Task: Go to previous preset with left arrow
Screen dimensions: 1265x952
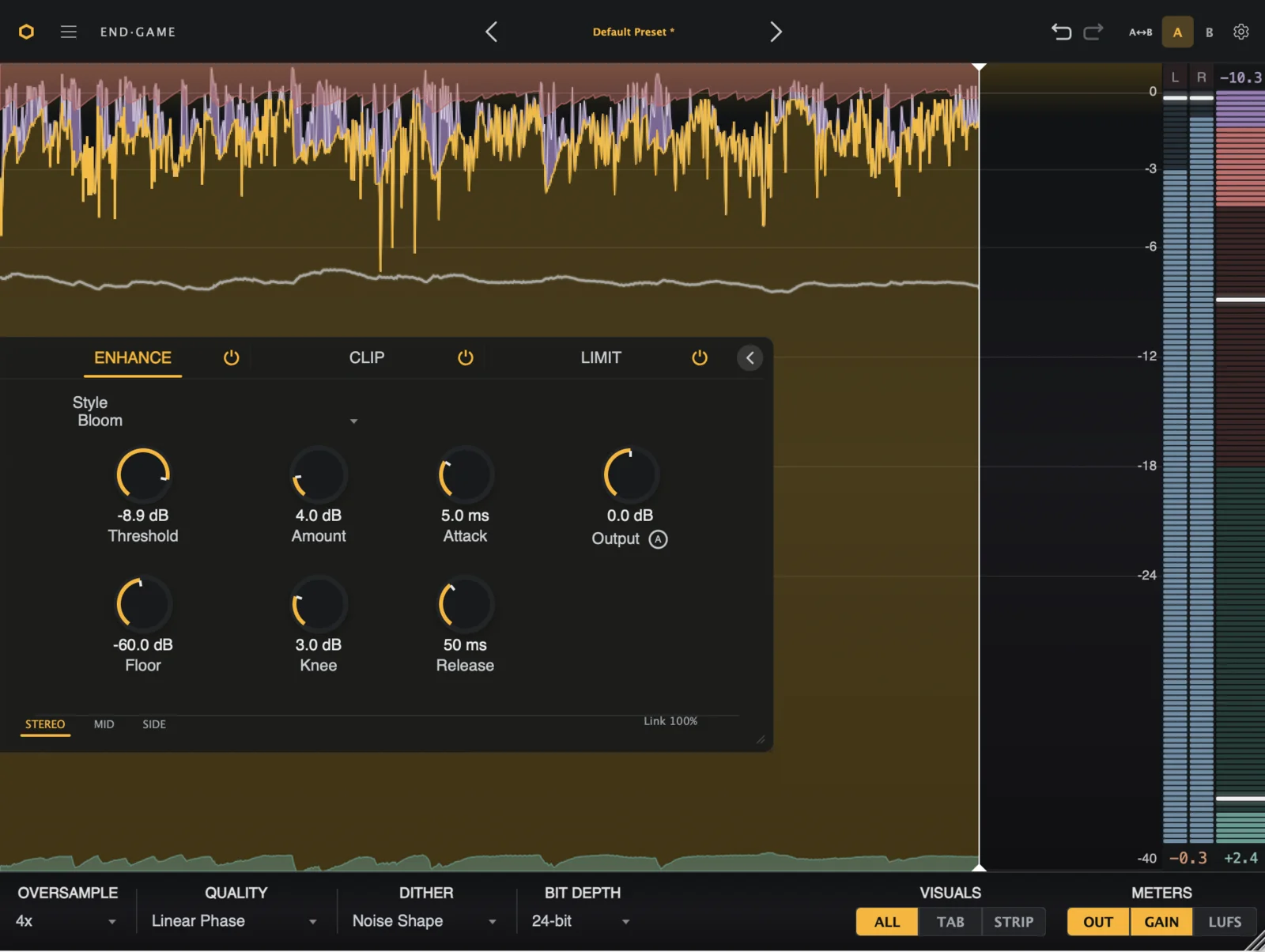Action: coord(491,32)
